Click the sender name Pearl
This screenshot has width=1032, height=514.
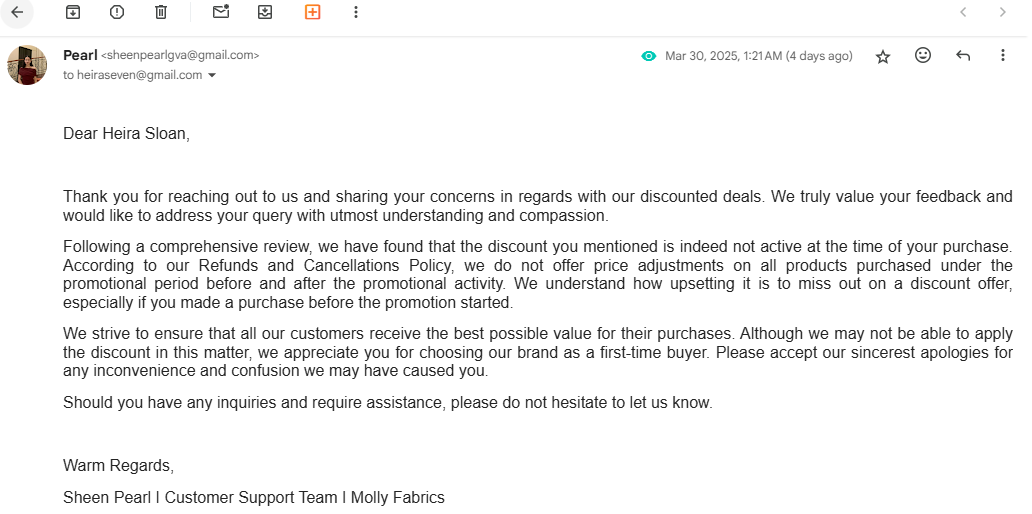point(80,55)
